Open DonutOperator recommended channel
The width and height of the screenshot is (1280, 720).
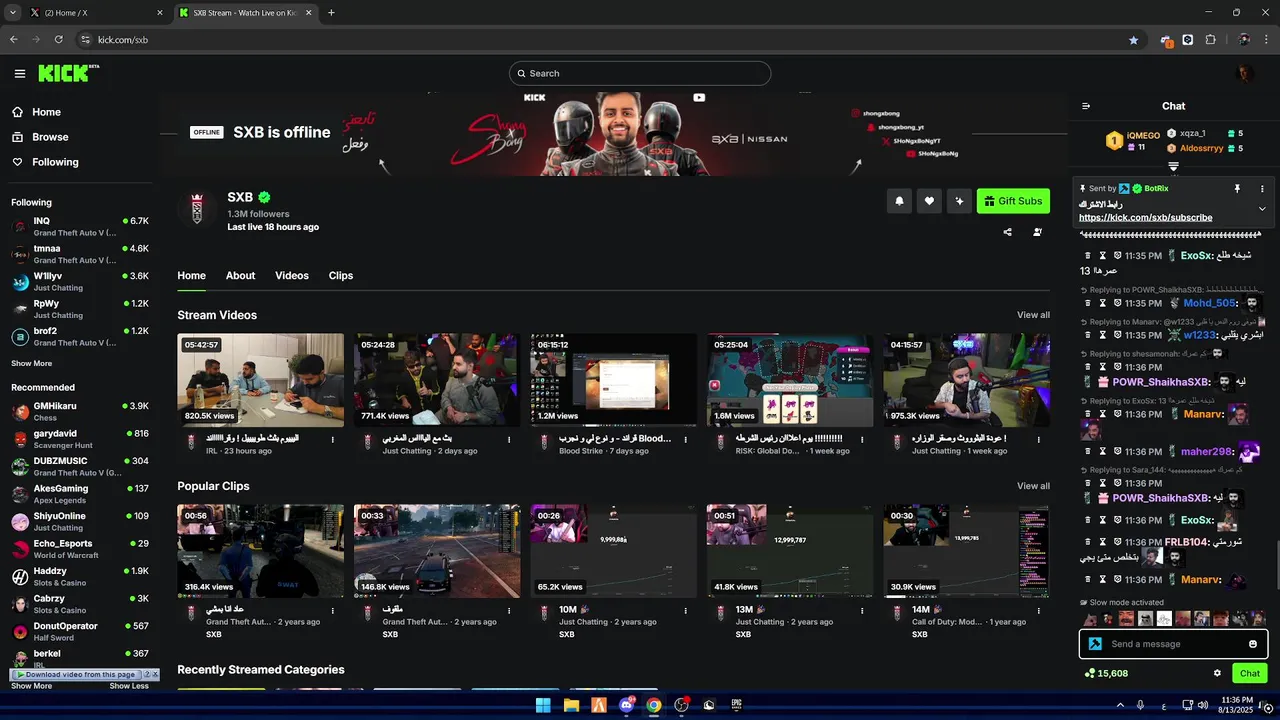pyautogui.click(x=80, y=632)
